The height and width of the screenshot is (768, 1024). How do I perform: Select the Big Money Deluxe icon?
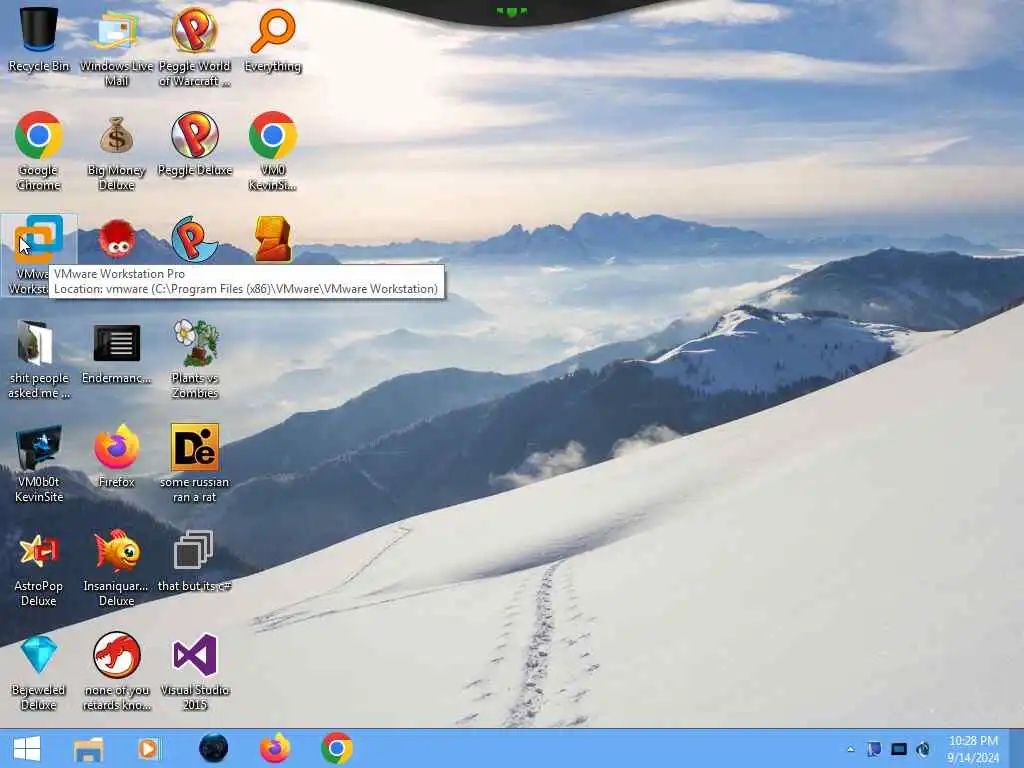tap(116, 151)
